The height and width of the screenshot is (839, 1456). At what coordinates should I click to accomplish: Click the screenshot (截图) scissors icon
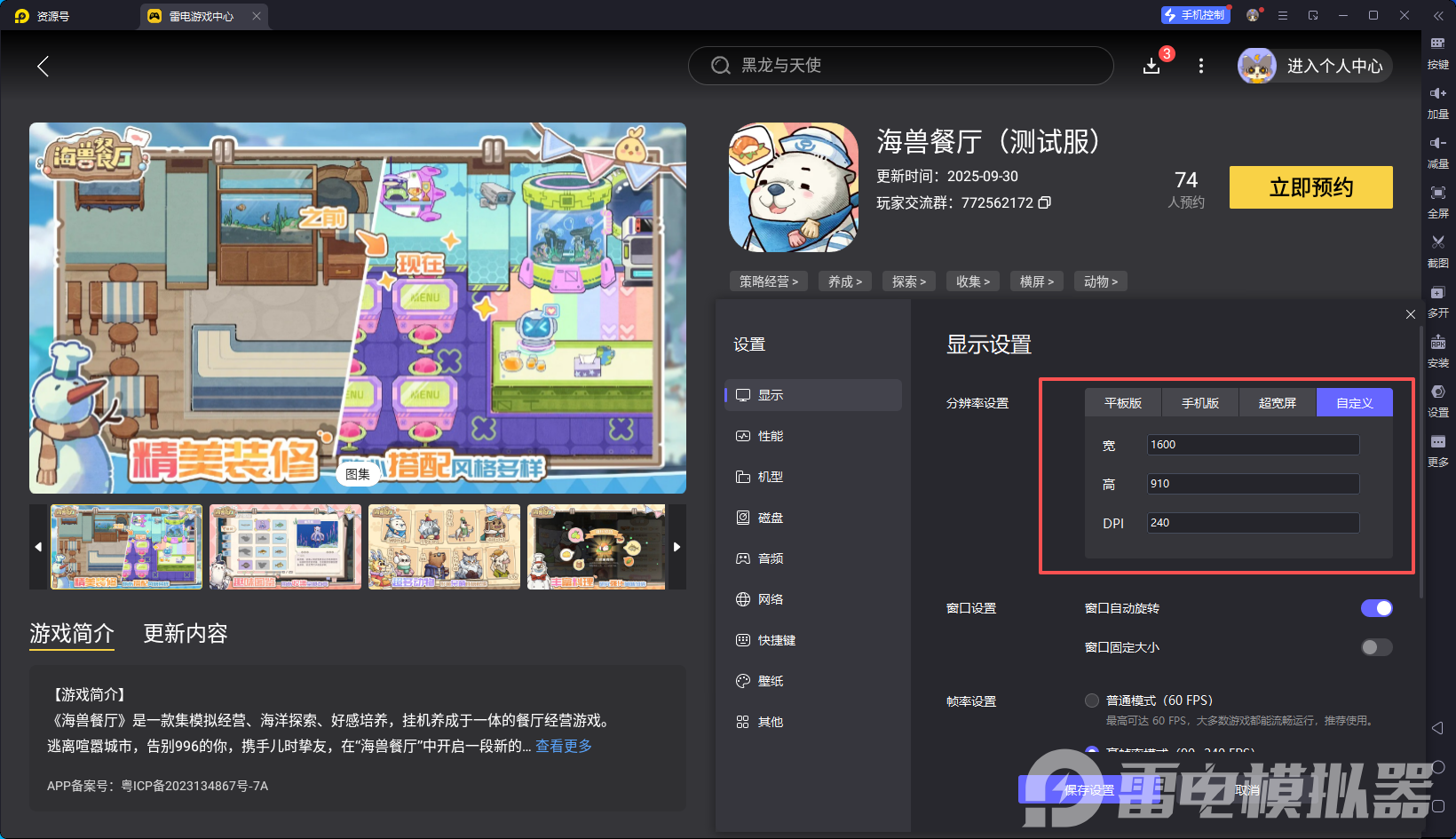click(1437, 242)
